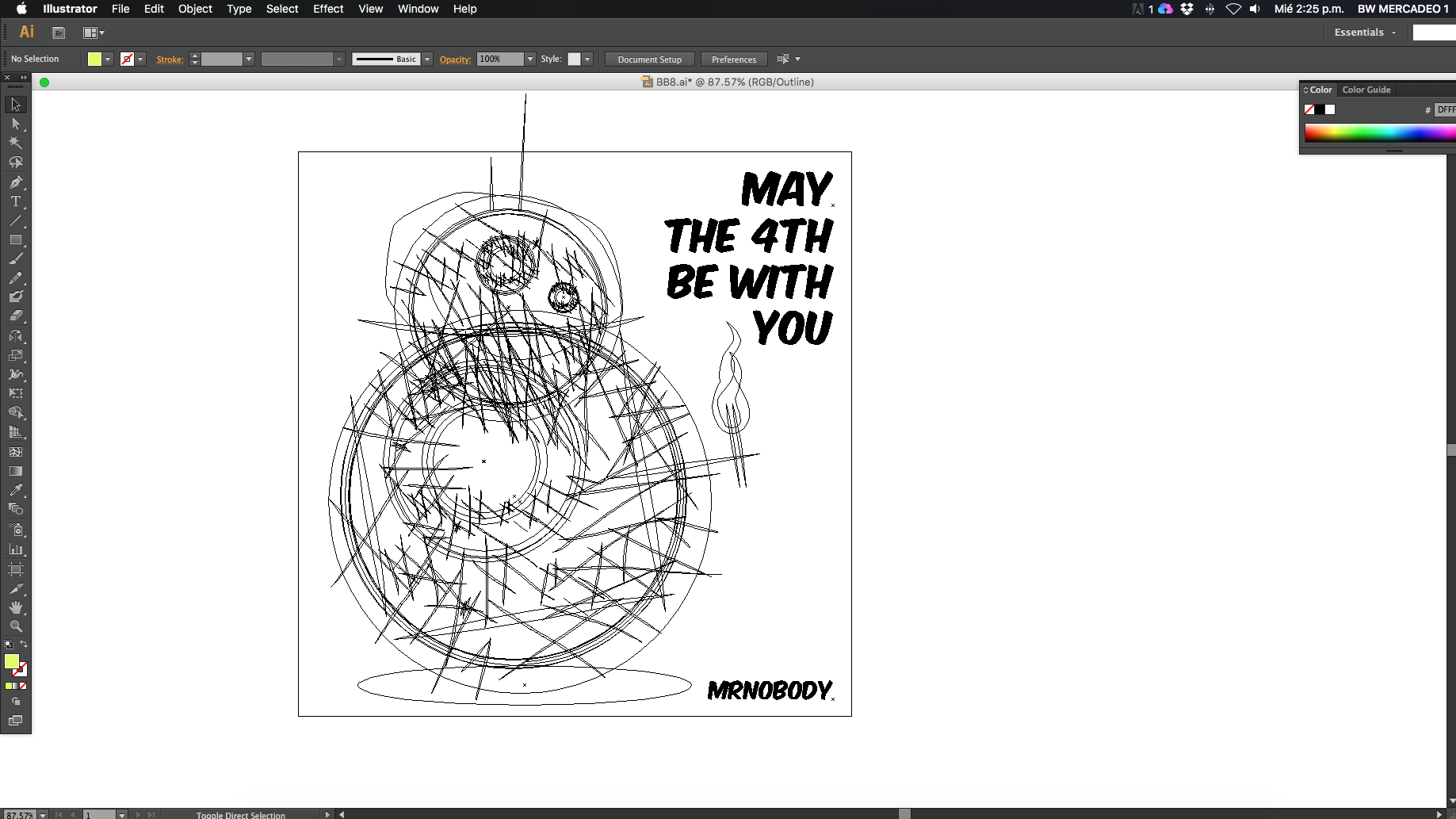Open the Effect menu

327,9
